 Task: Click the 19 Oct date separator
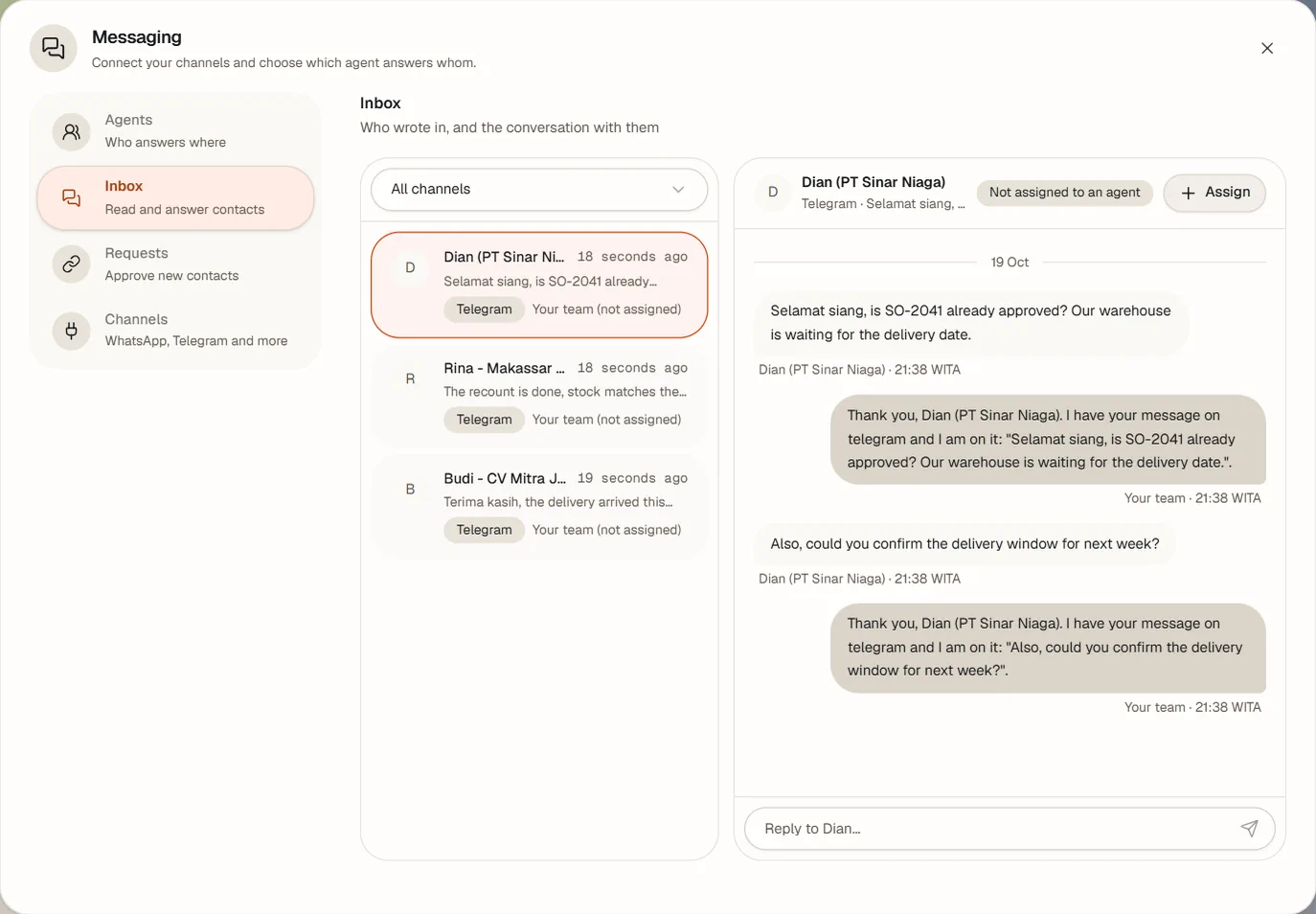(x=1010, y=263)
